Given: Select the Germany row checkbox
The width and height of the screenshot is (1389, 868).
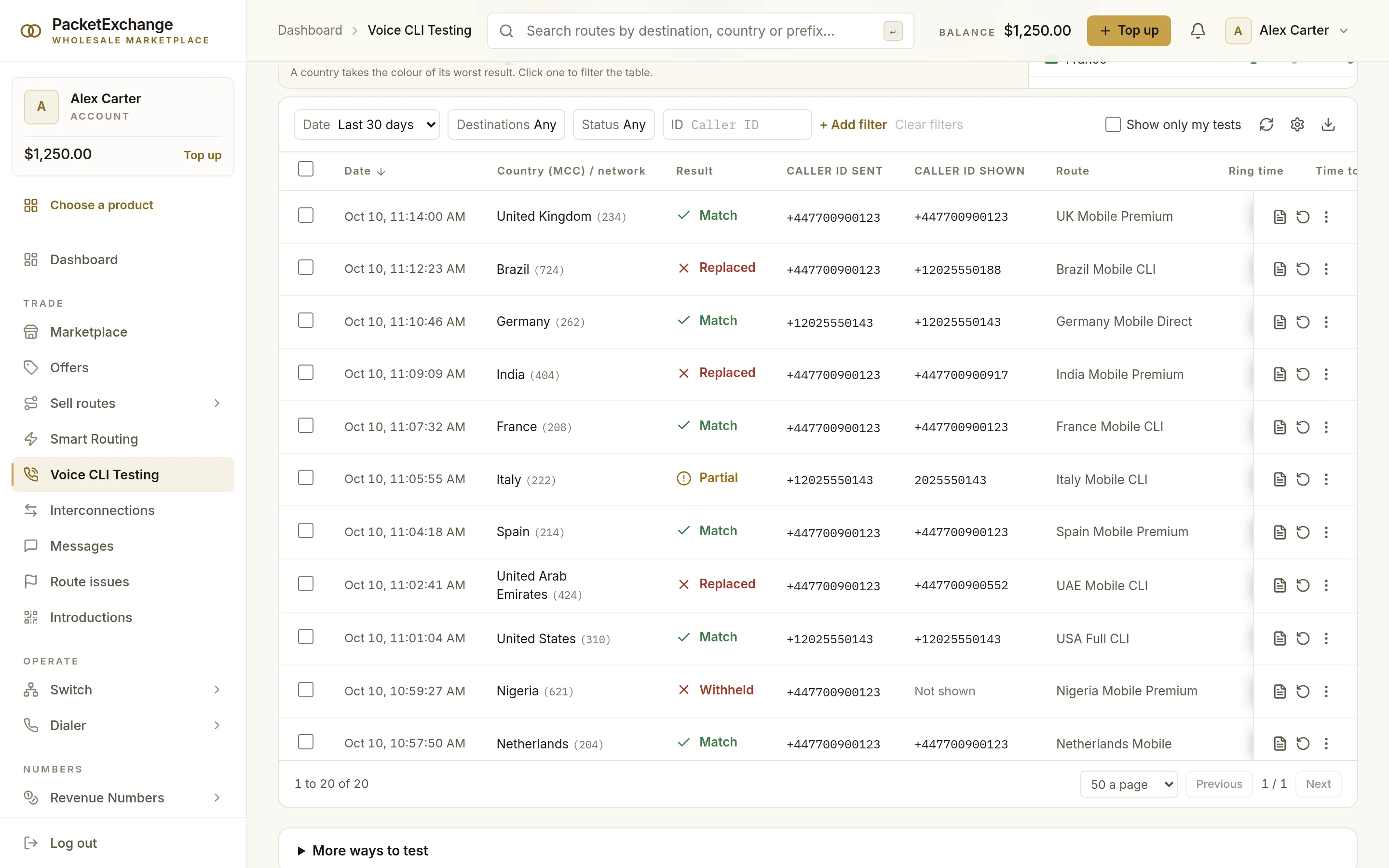Looking at the screenshot, I should 306,320.
